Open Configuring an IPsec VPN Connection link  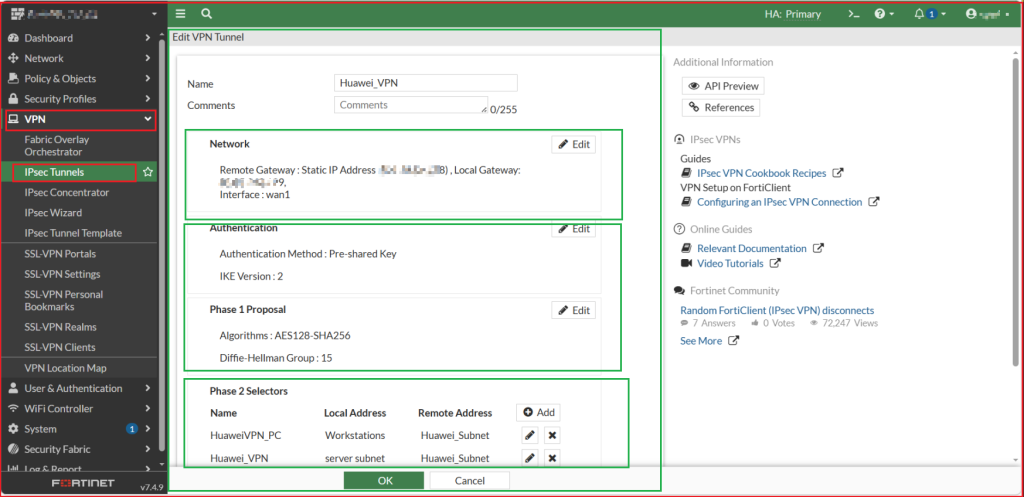(x=780, y=202)
